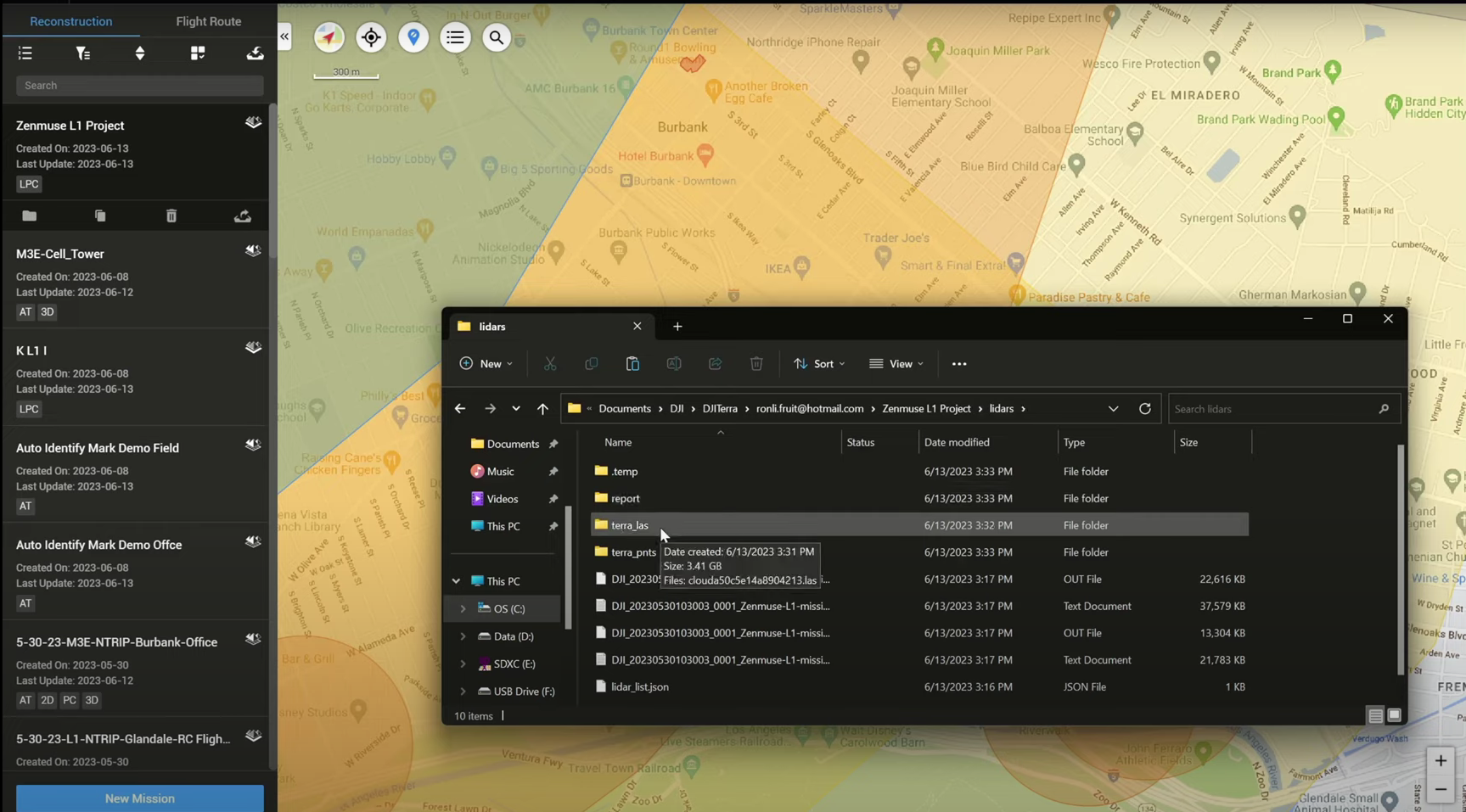Click Zenmuse L1 Project in the address breadcrumb
The height and width of the screenshot is (812, 1466).
(926, 409)
